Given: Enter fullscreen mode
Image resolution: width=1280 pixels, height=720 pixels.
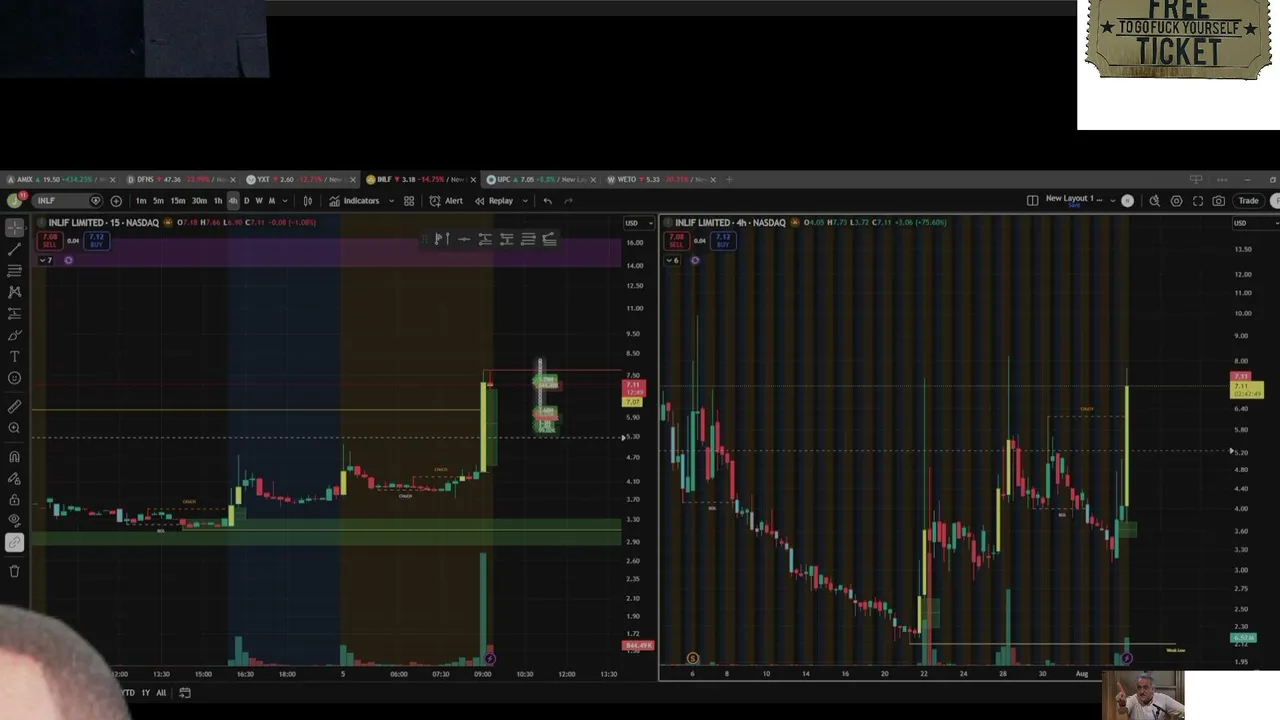Looking at the screenshot, I should point(1198,201).
